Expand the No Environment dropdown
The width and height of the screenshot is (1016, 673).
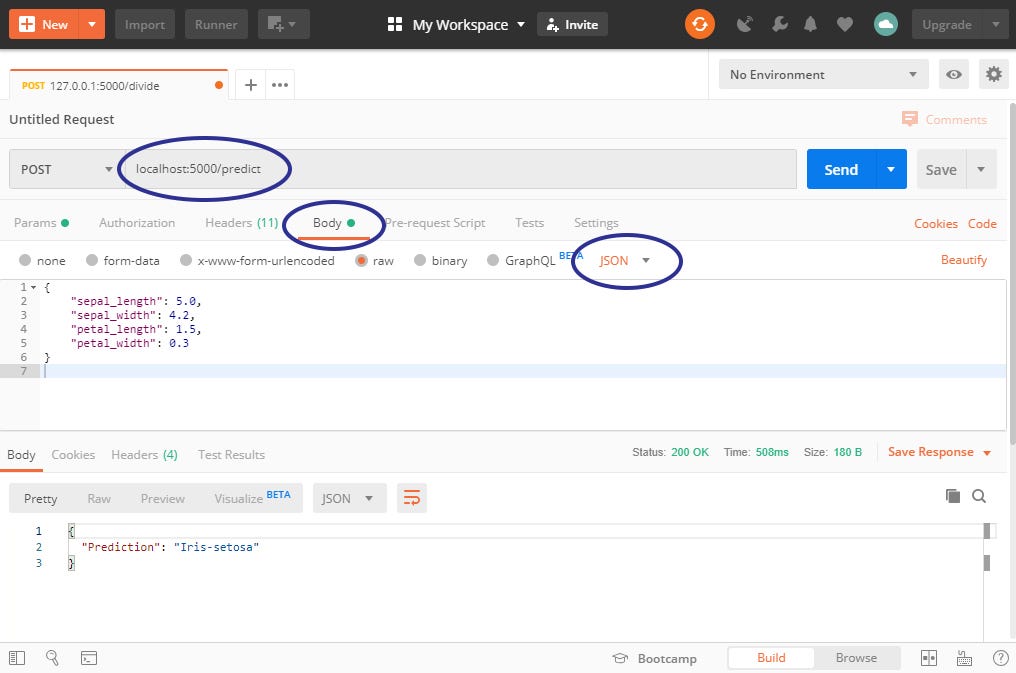point(823,75)
